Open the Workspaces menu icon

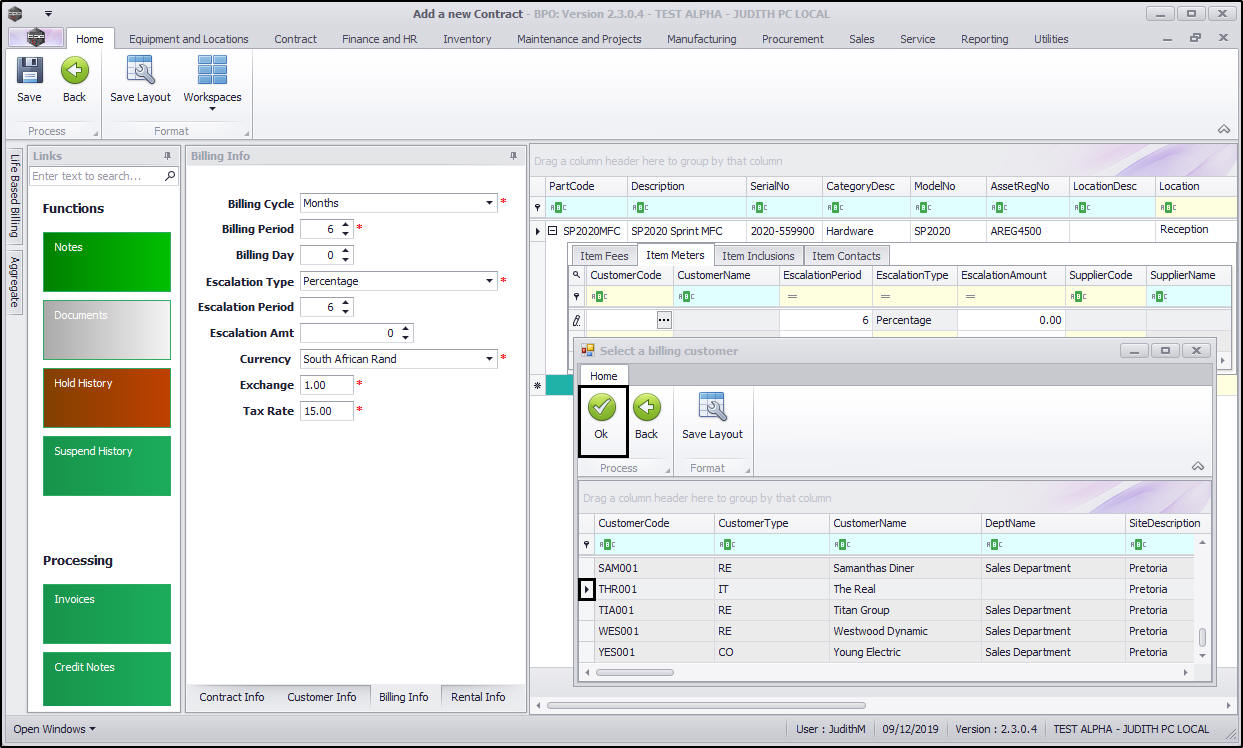212,72
